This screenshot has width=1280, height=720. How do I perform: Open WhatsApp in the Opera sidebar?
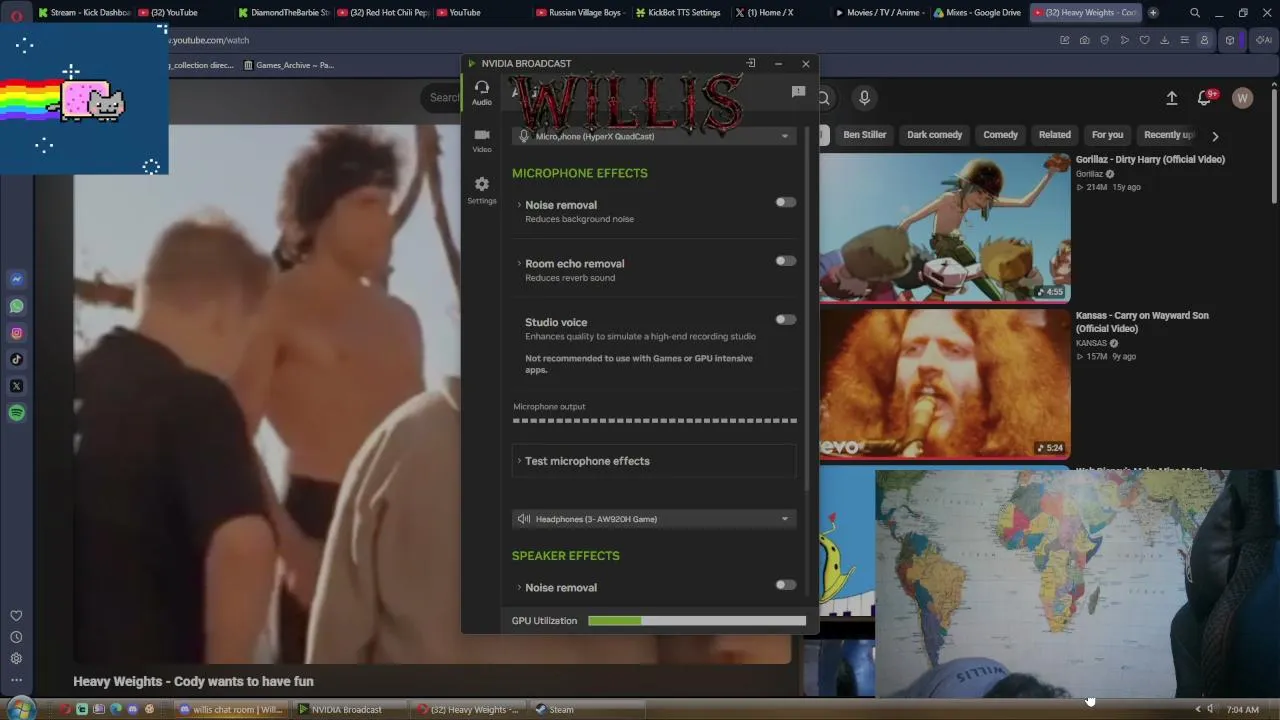click(17, 307)
